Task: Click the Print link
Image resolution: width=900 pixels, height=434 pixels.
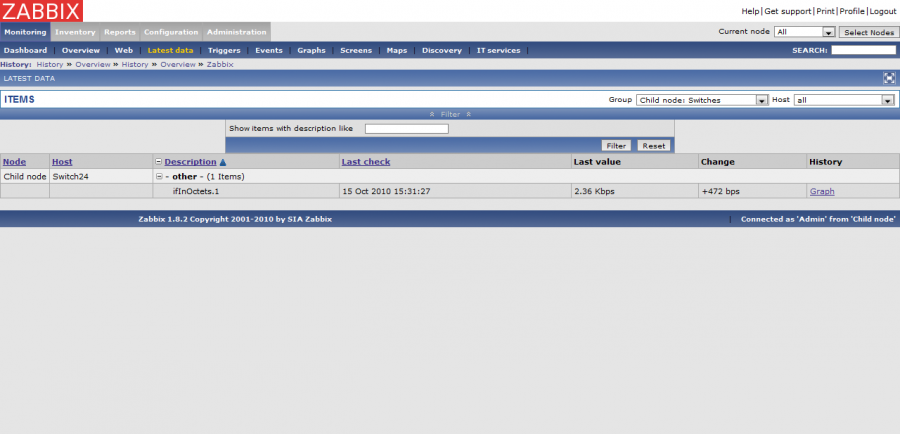Action: click(x=825, y=11)
